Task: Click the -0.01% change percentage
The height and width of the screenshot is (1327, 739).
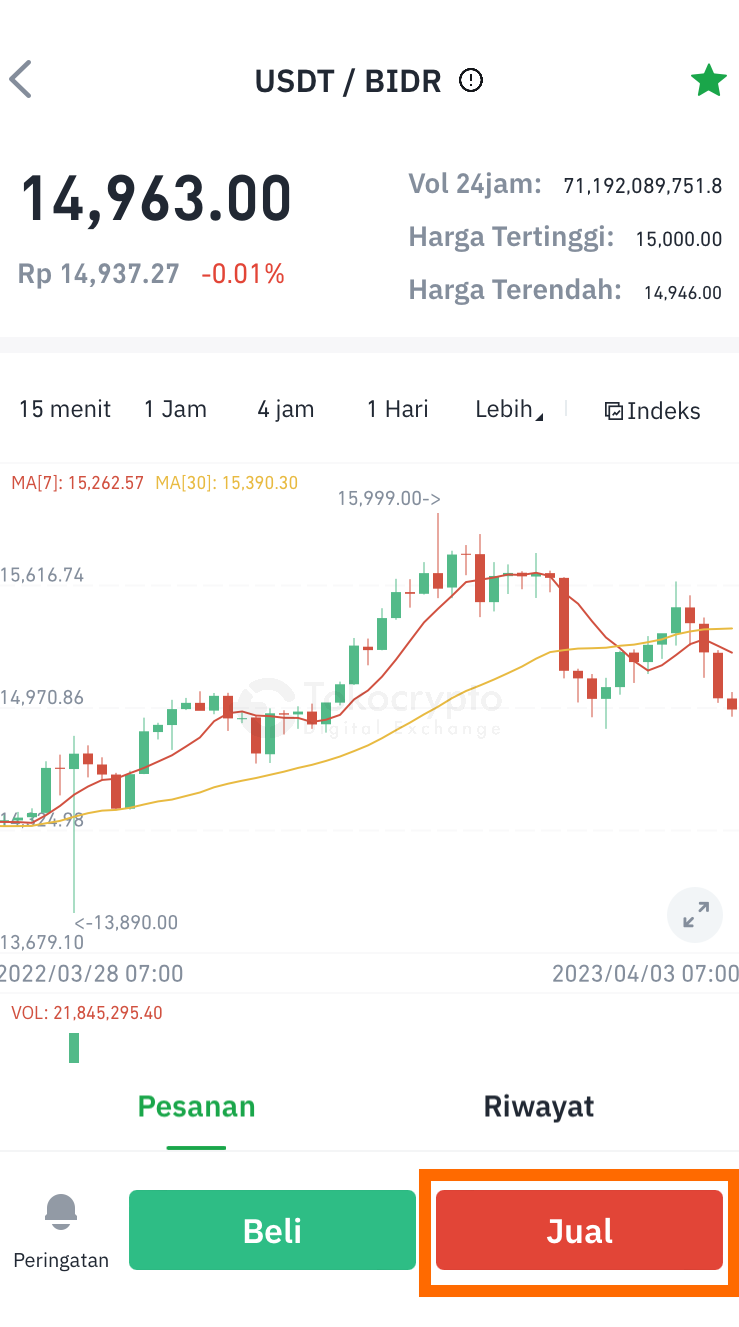Action: 243,273
